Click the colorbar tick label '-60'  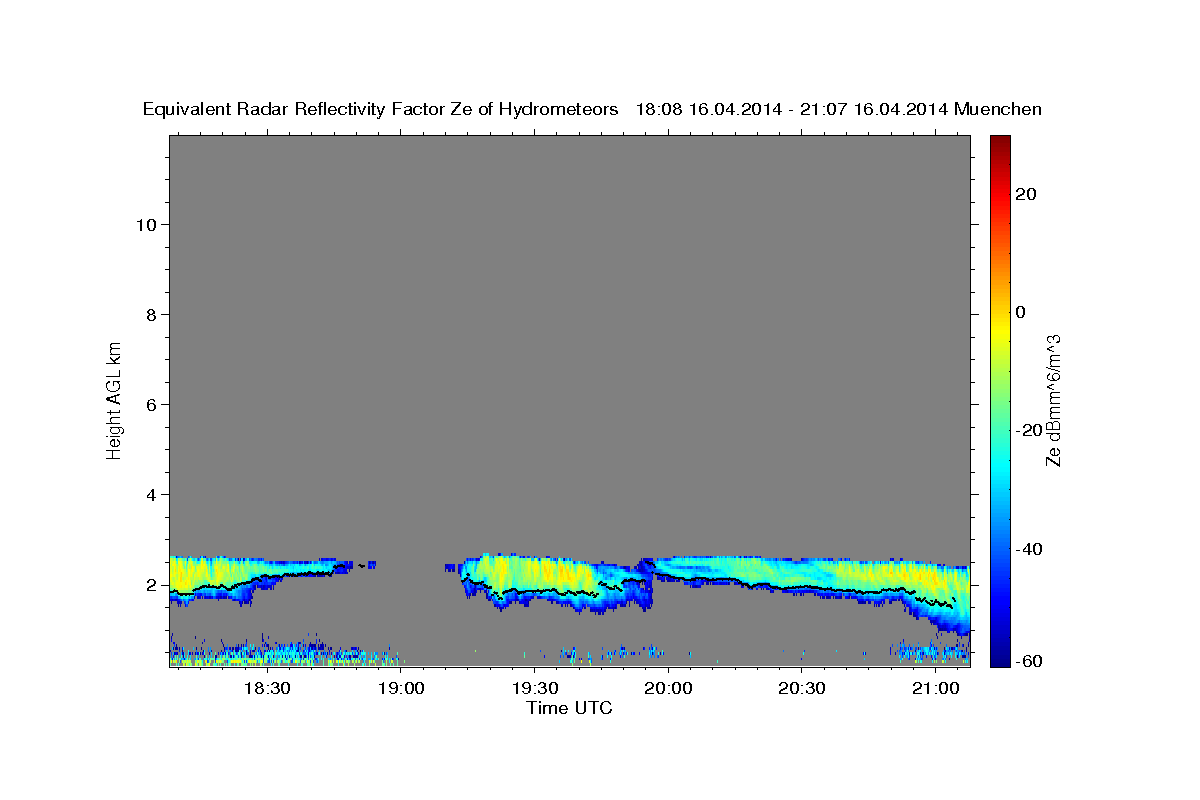coord(1029,660)
